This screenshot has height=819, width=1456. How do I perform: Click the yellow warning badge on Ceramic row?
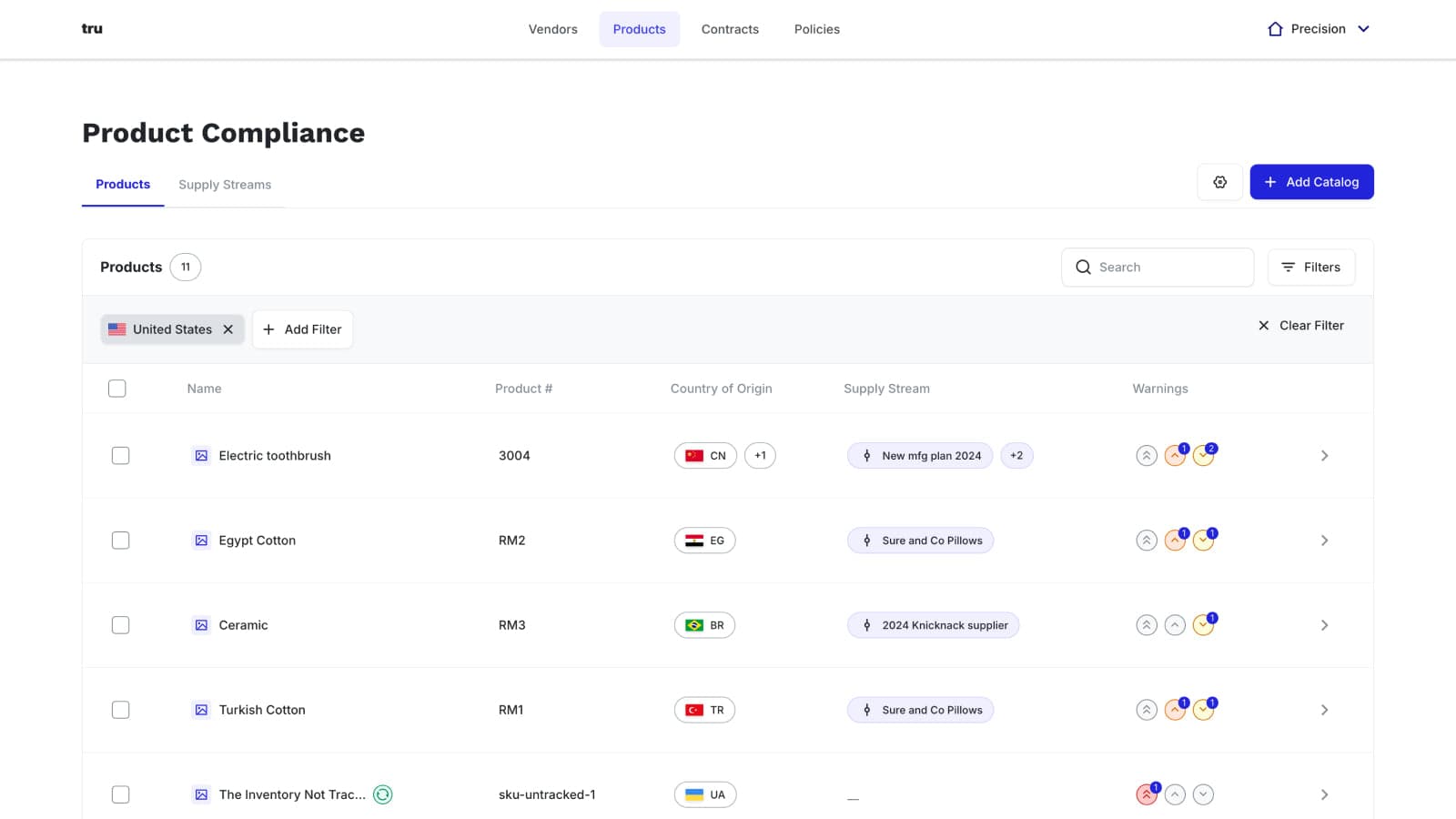pos(1203,625)
